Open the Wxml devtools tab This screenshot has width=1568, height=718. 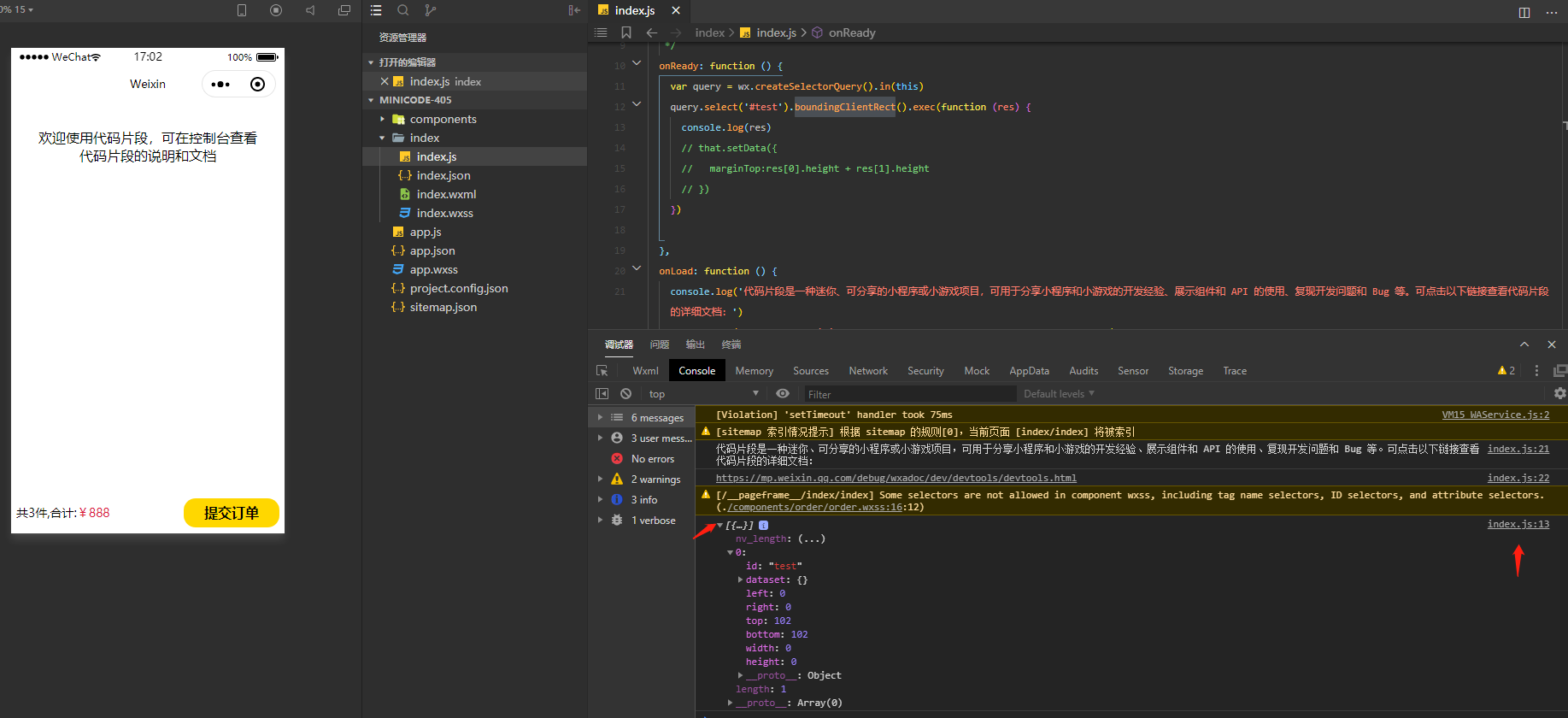[645, 371]
